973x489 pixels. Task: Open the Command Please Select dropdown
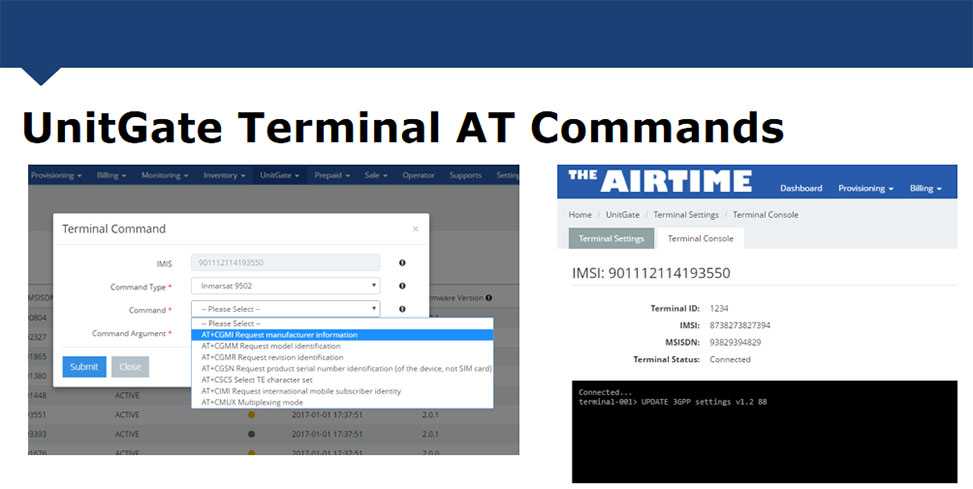coord(285,309)
